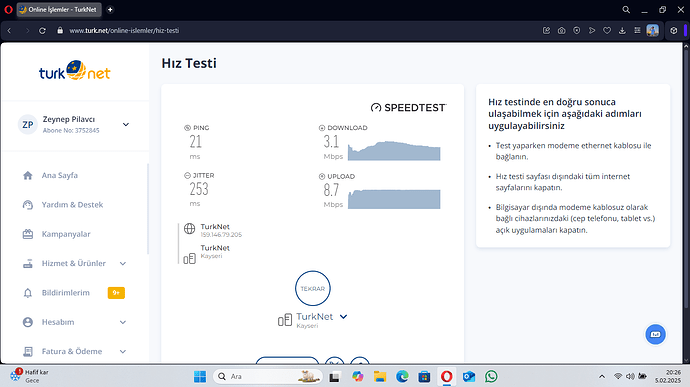Screen dimensions: 690x387
Task: Expand the Fatura & Ödeme section
Action: point(123,352)
